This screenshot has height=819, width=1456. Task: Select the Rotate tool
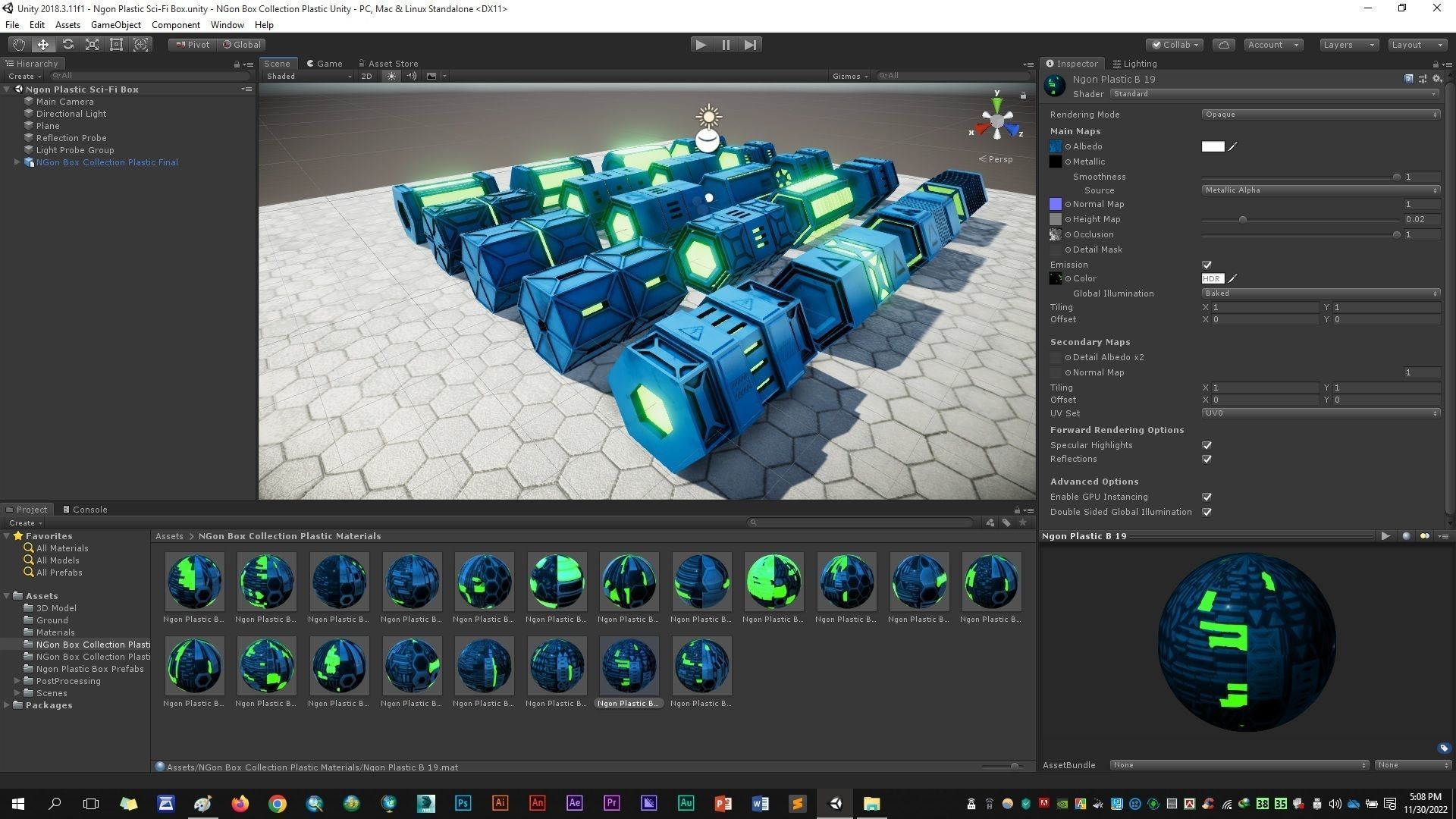tap(67, 45)
